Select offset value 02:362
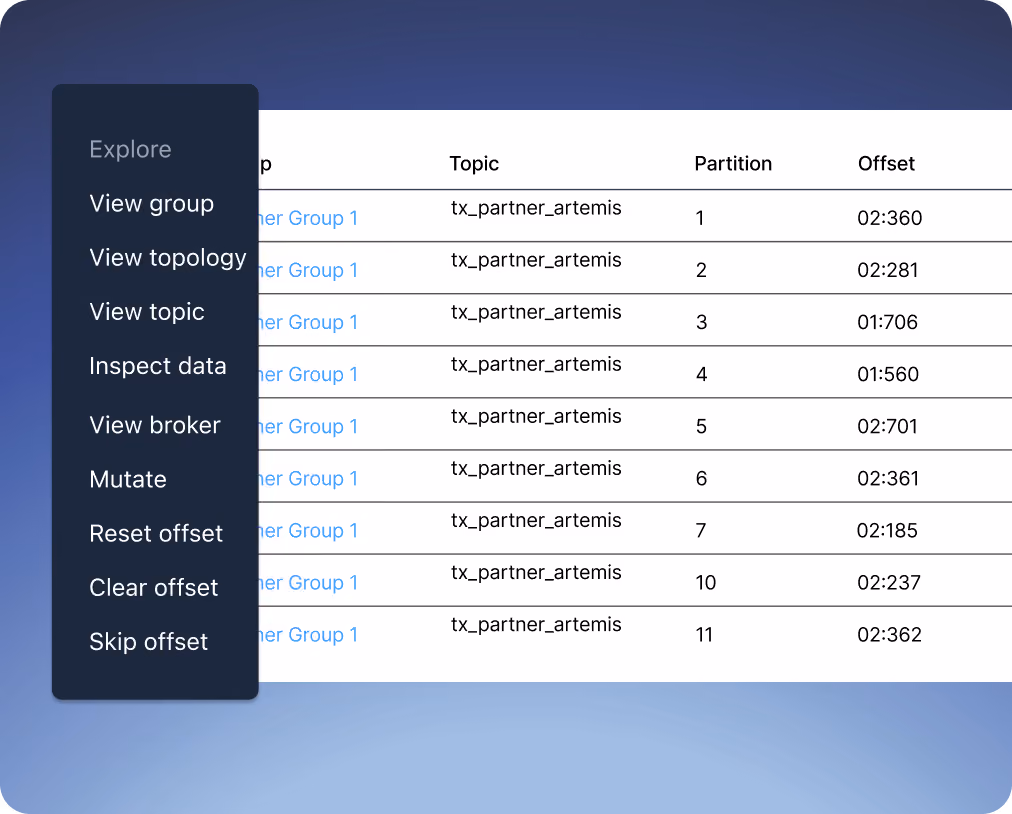 pos(889,635)
